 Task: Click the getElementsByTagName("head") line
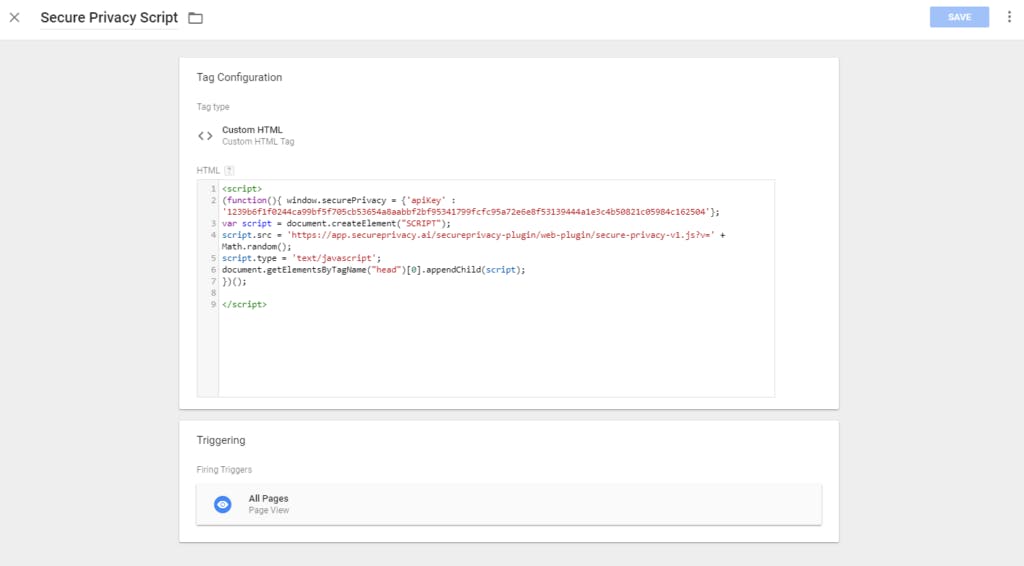tap(374, 270)
